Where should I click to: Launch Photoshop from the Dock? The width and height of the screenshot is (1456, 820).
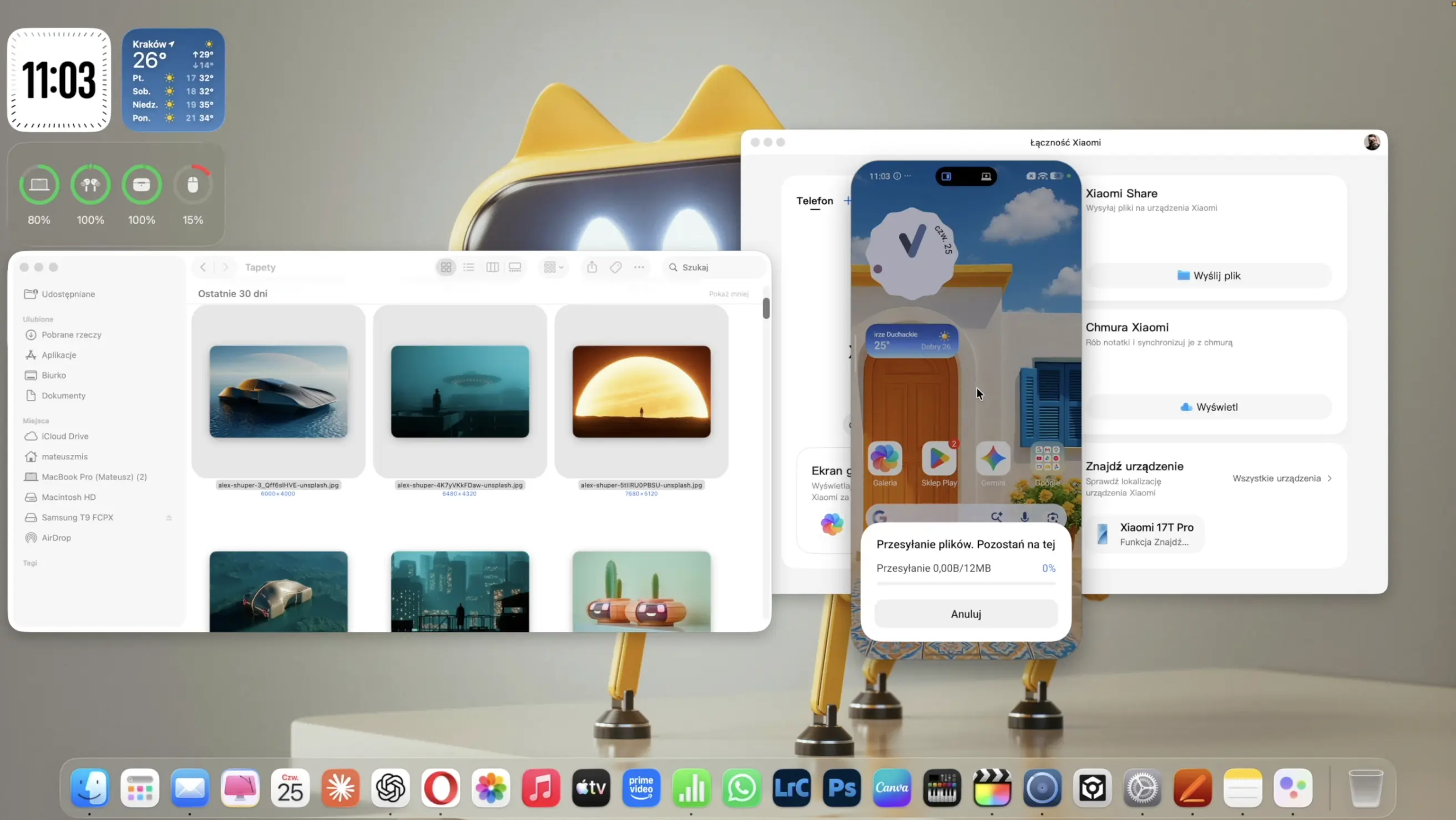coord(842,788)
